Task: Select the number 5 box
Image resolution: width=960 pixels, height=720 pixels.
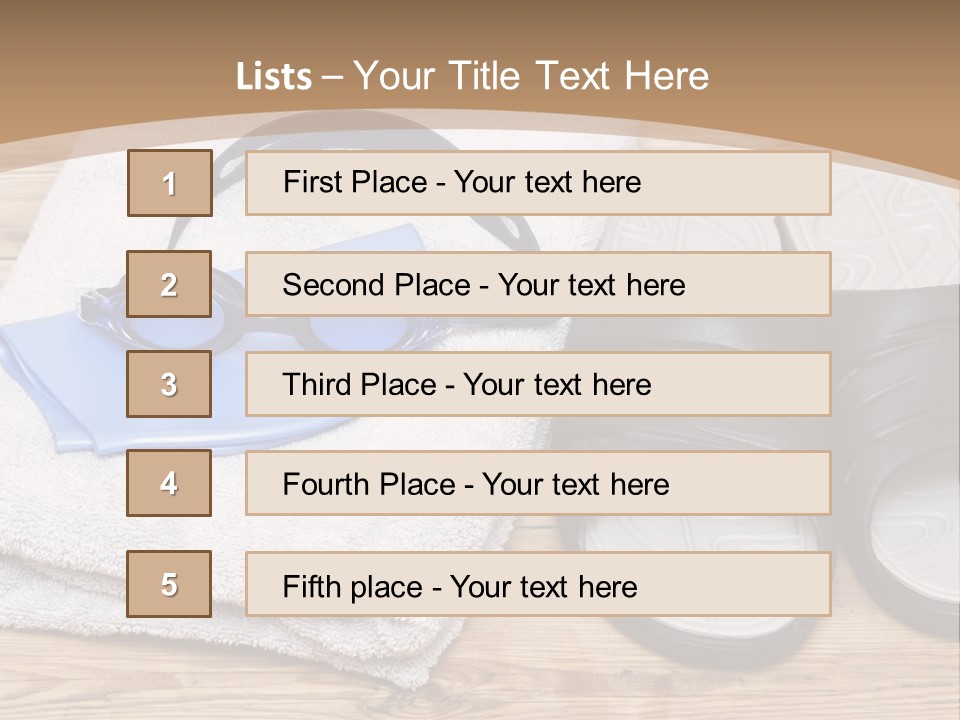Action: click(169, 584)
